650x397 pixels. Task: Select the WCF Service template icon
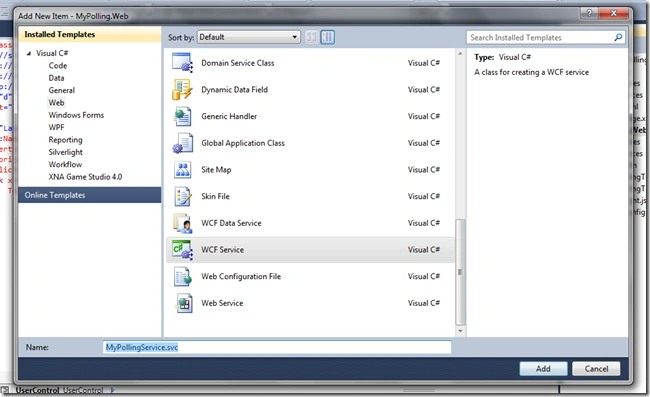click(x=182, y=250)
